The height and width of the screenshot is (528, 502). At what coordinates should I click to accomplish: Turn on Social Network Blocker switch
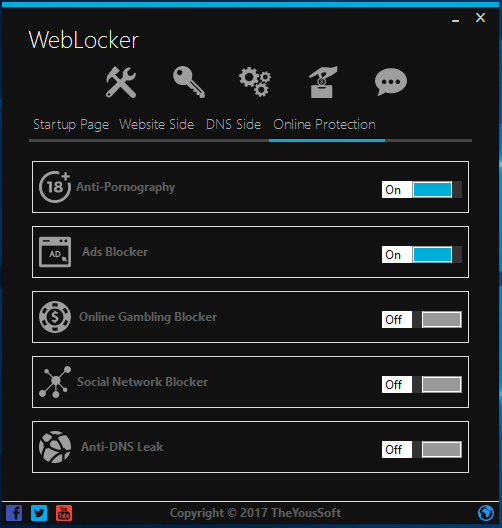coord(422,385)
